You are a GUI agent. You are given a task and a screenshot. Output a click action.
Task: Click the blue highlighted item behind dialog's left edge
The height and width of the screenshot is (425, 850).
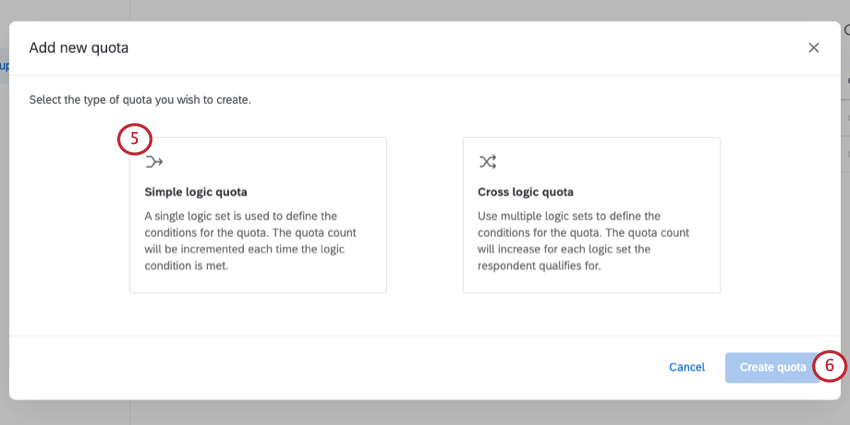coord(4,66)
